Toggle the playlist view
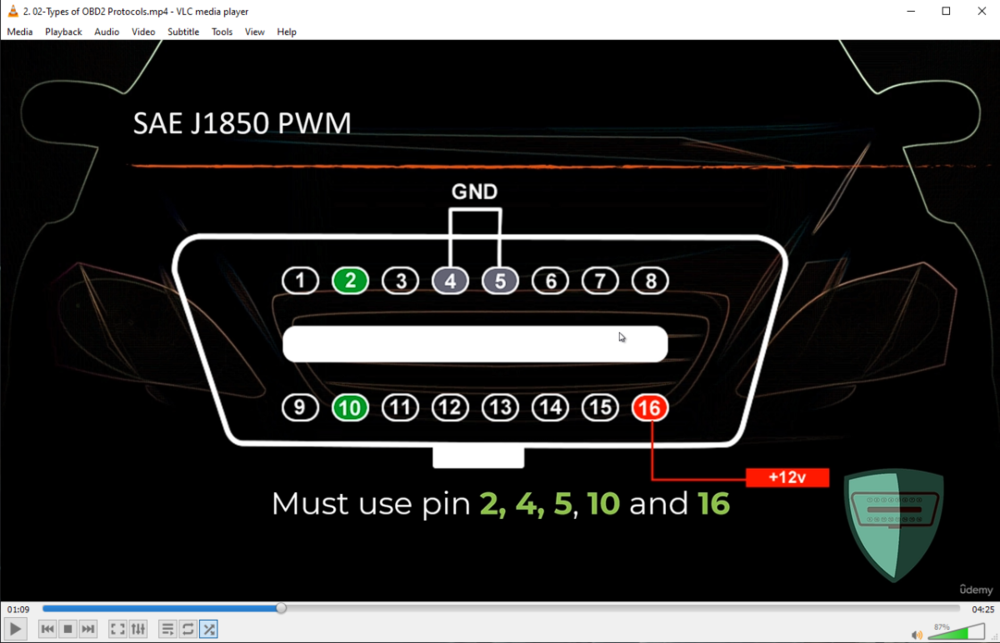 (167, 629)
